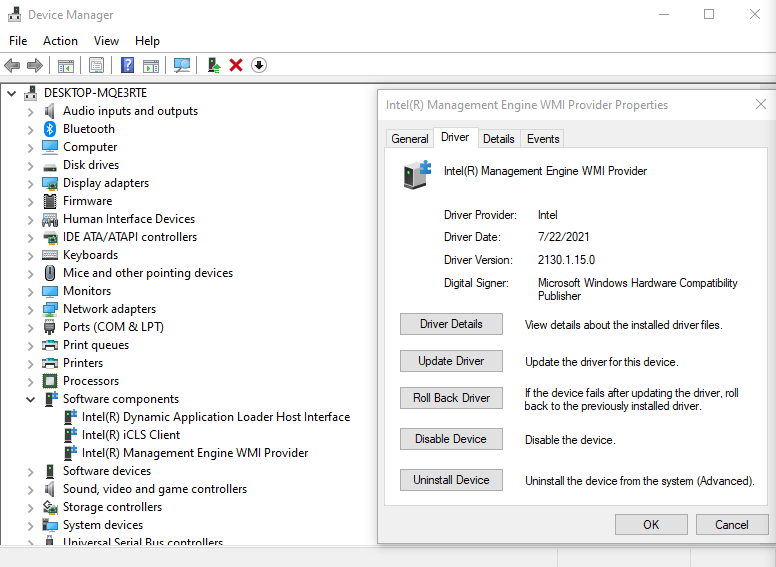
Task: Click the Device Manager title bar icon
Action: [14, 15]
